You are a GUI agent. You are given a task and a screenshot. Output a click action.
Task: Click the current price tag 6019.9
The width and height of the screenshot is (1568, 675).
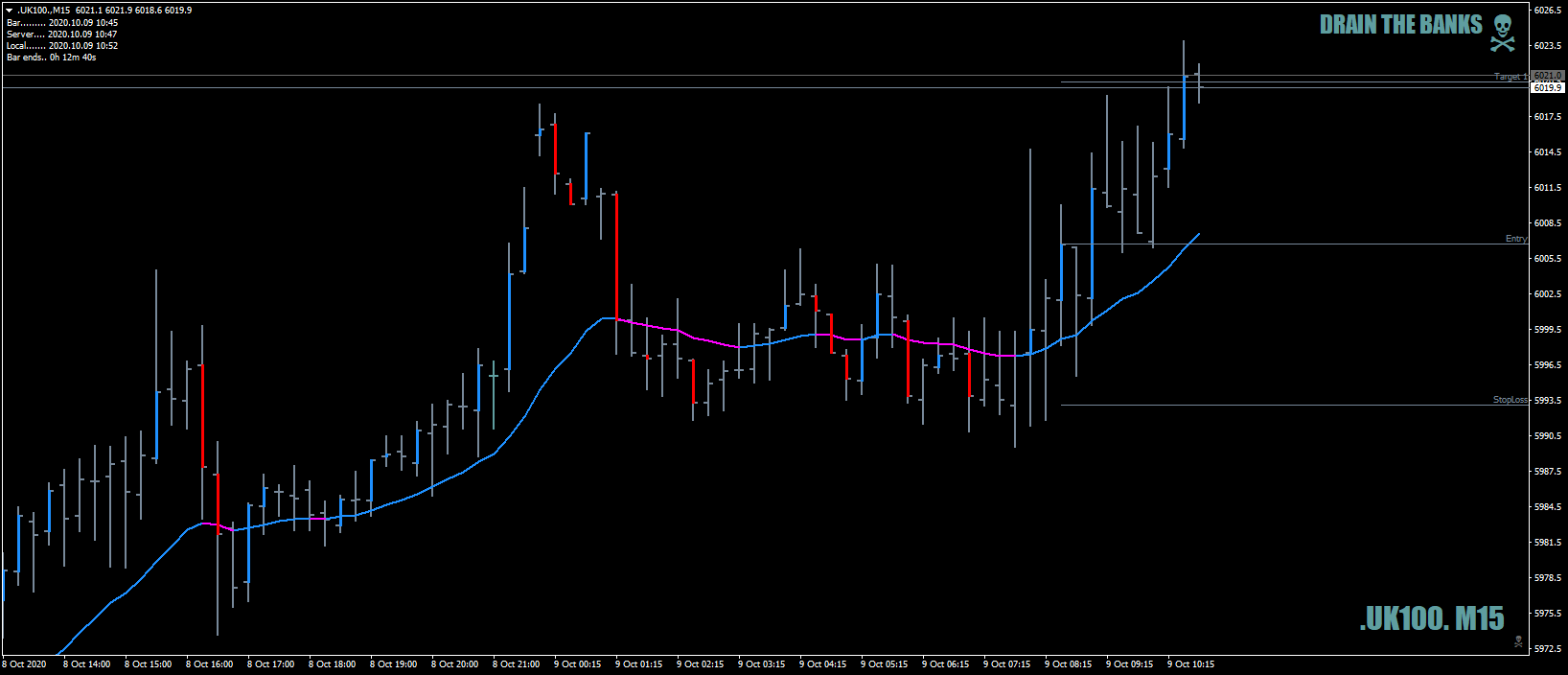pyautogui.click(x=1547, y=87)
